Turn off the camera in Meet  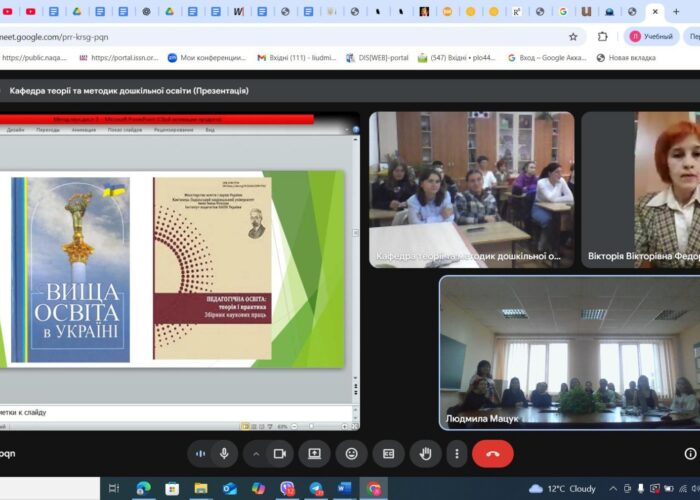pos(280,453)
